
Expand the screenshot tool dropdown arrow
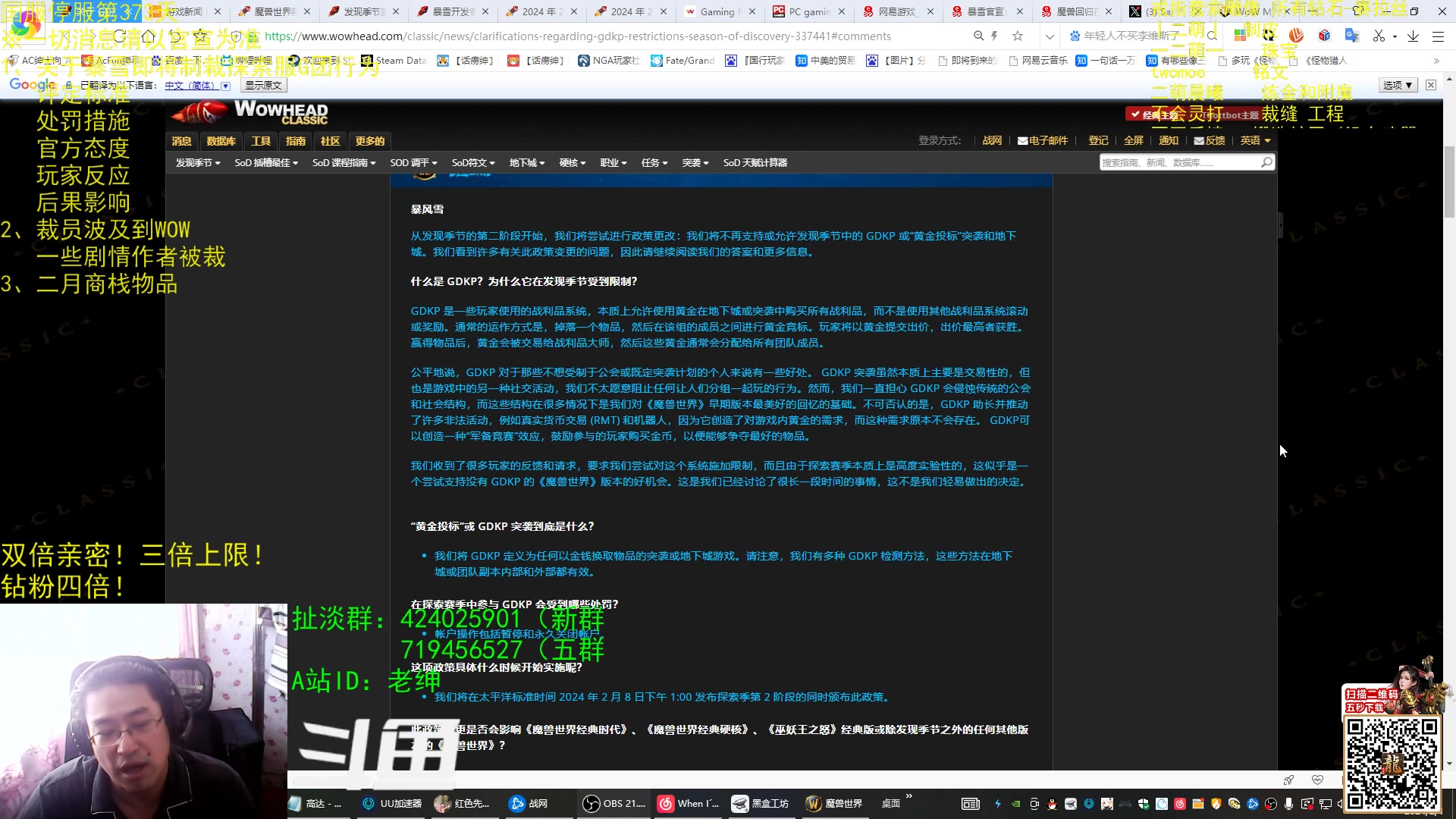point(1395,36)
